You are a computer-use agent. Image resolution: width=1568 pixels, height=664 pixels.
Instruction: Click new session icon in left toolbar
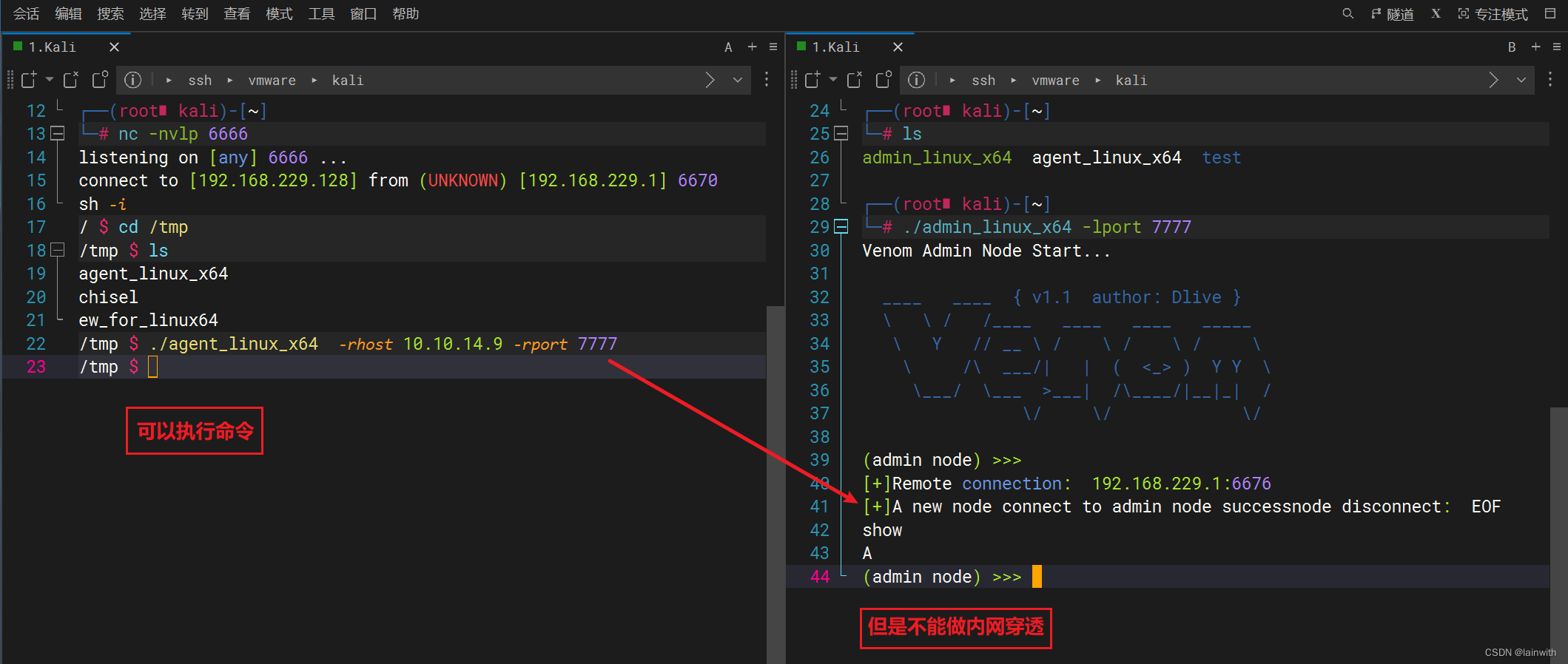tap(29, 80)
